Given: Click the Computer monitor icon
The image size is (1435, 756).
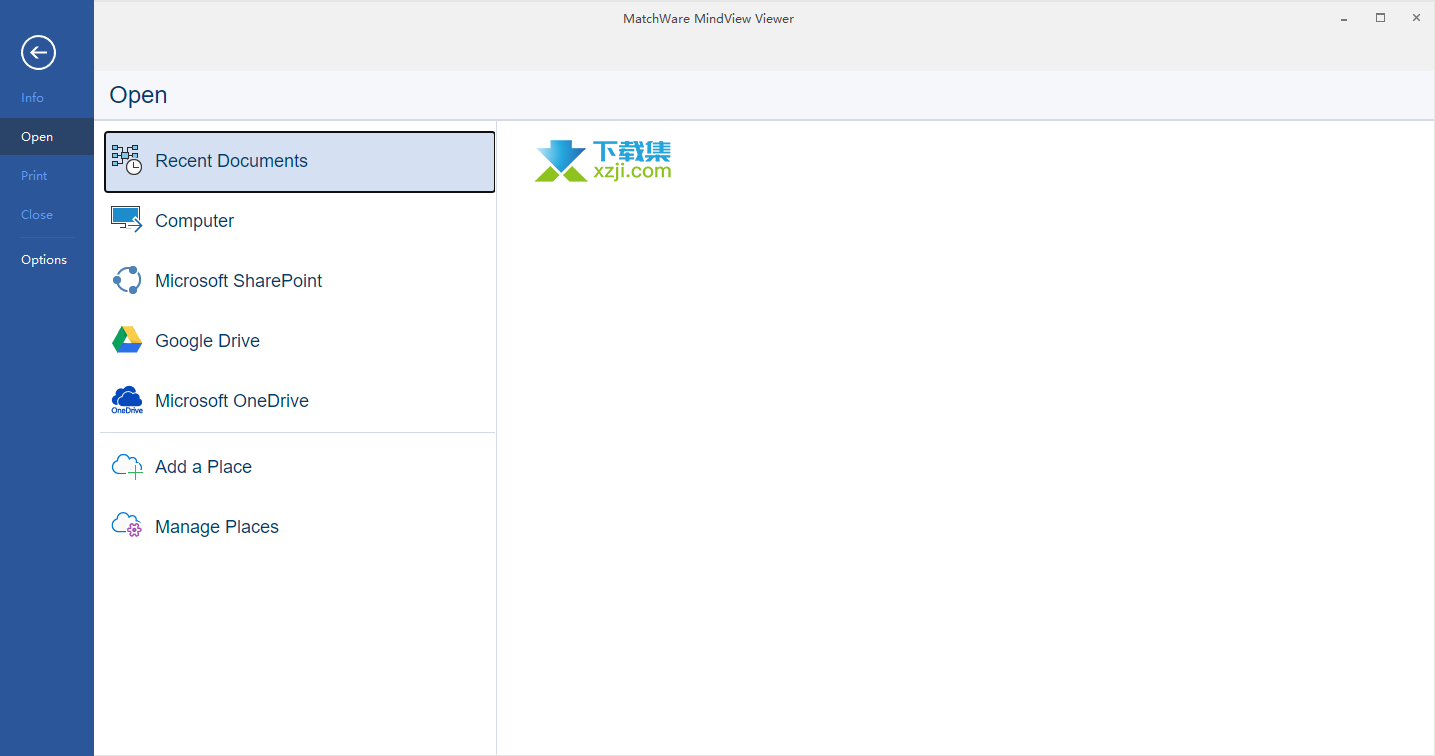Looking at the screenshot, I should click(127, 220).
